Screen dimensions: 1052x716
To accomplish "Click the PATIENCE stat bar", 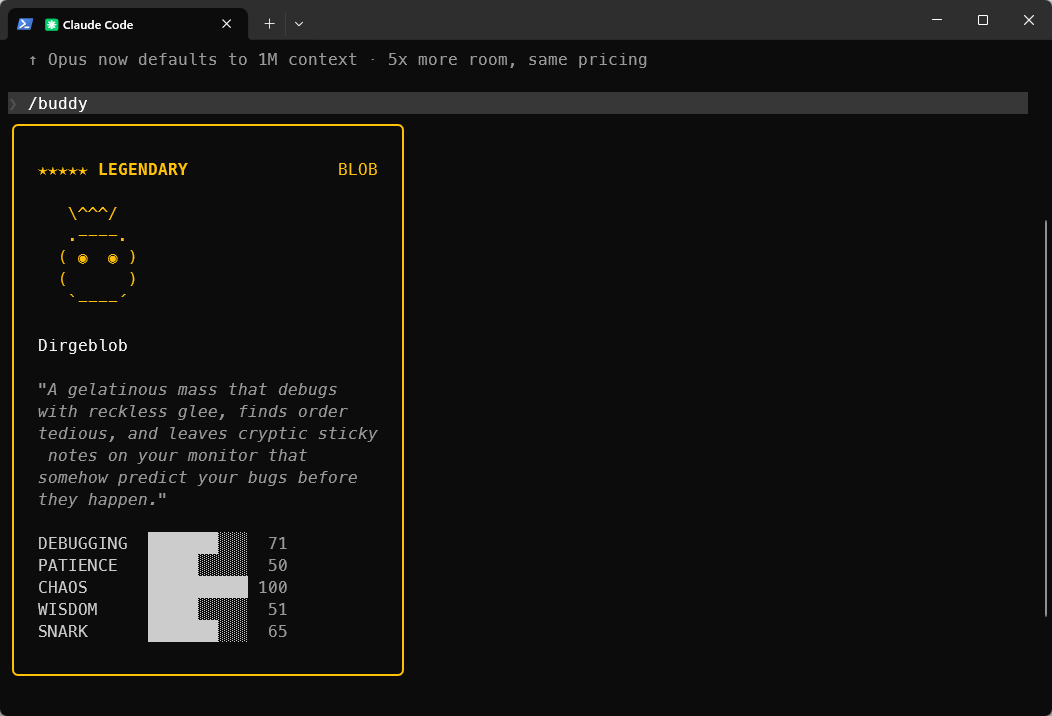I will (198, 565).
